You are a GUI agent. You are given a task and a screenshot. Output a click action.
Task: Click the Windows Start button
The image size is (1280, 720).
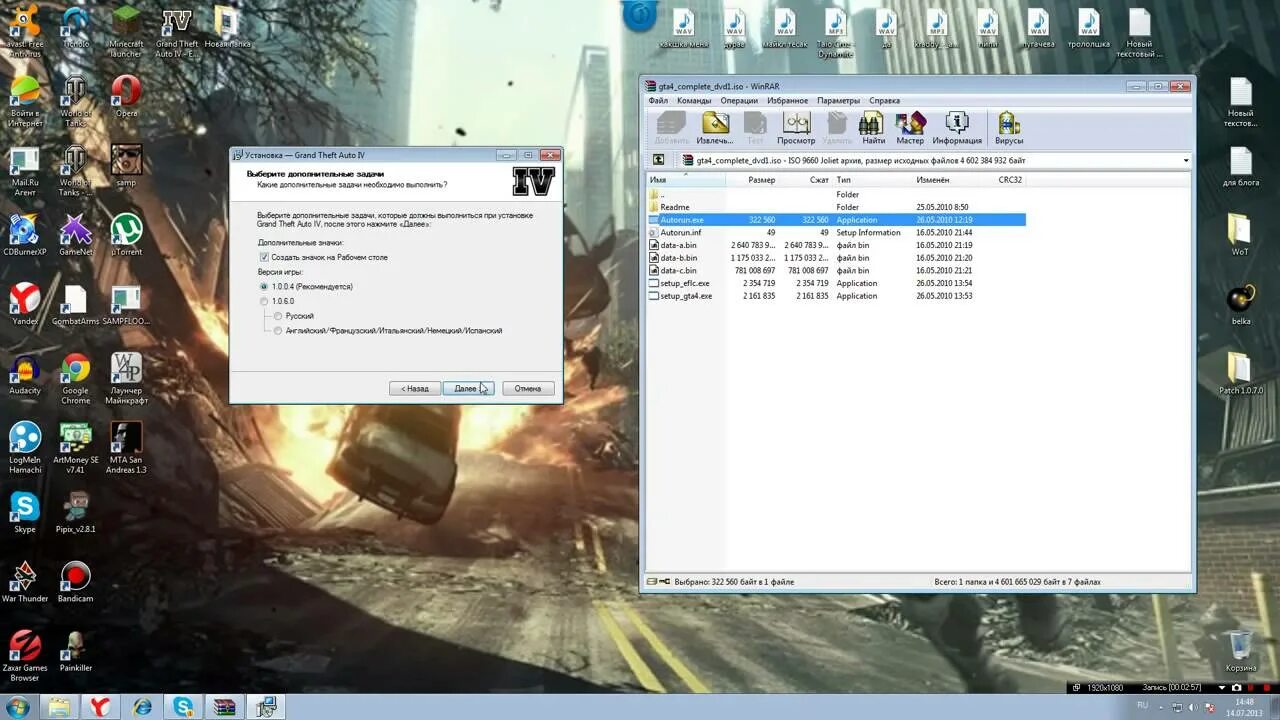pyautogui.click(x=18, y=706)
